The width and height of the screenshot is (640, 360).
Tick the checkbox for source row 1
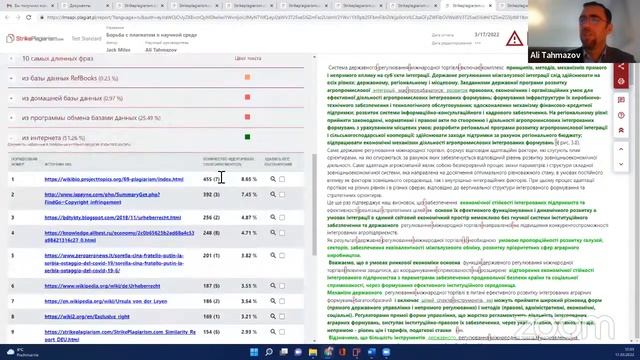click(282, 179)
